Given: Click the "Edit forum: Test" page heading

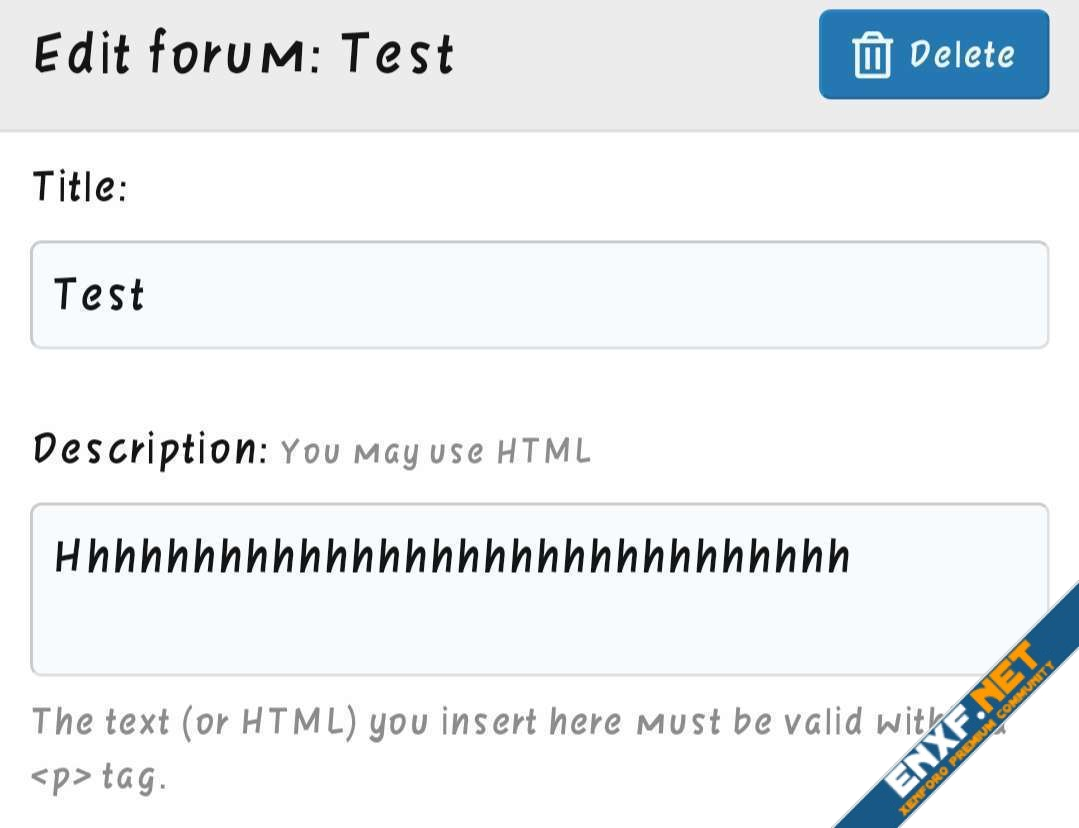Looking at the screenshot, I should point(244,53).
